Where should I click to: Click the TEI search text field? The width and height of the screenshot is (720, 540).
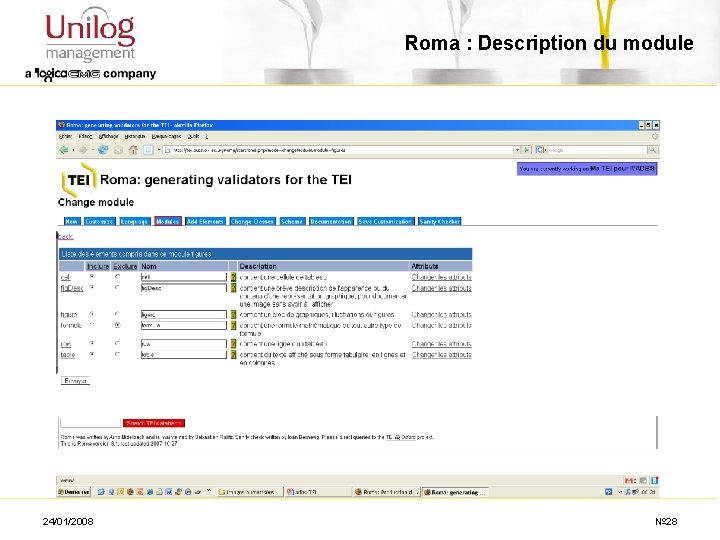(90, 423)
